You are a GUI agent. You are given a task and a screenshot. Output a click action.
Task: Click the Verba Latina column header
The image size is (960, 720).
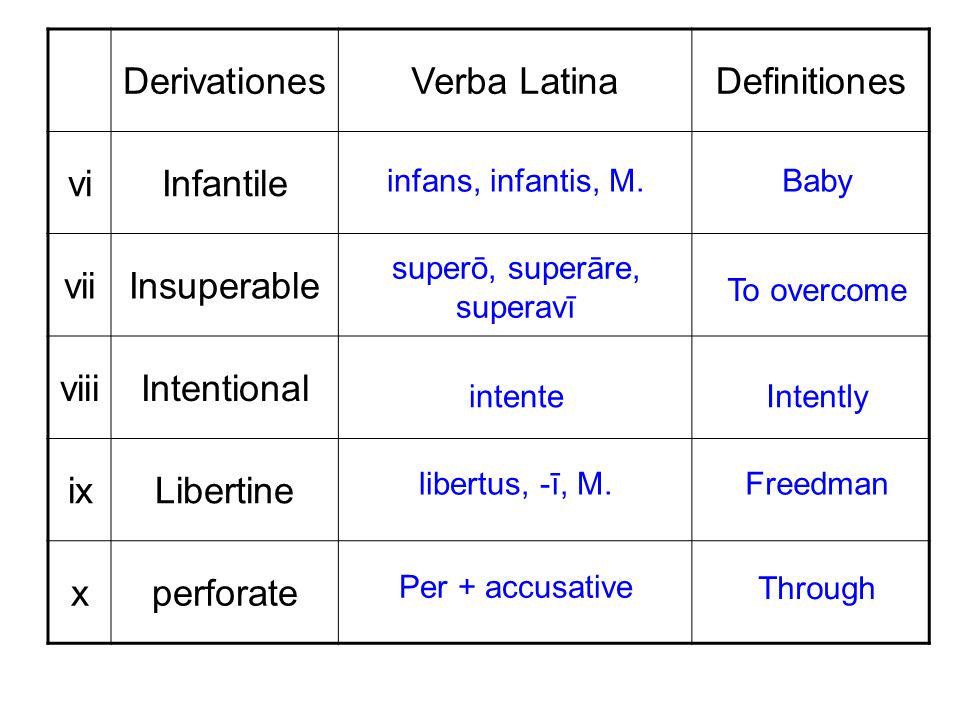514,81
